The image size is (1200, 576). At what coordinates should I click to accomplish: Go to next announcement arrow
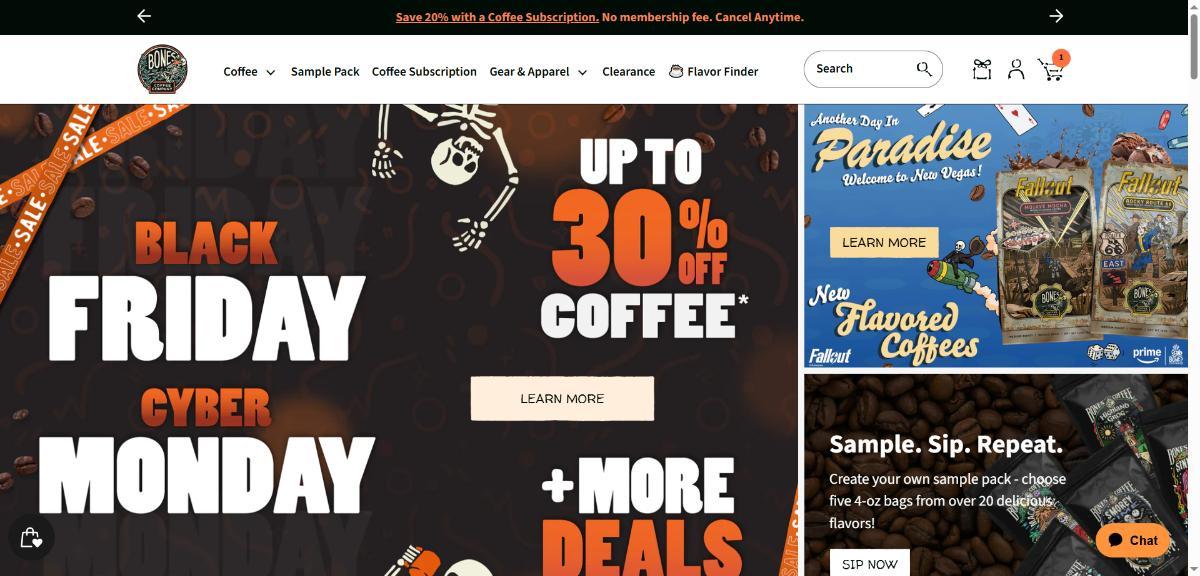pos(1056,16)
